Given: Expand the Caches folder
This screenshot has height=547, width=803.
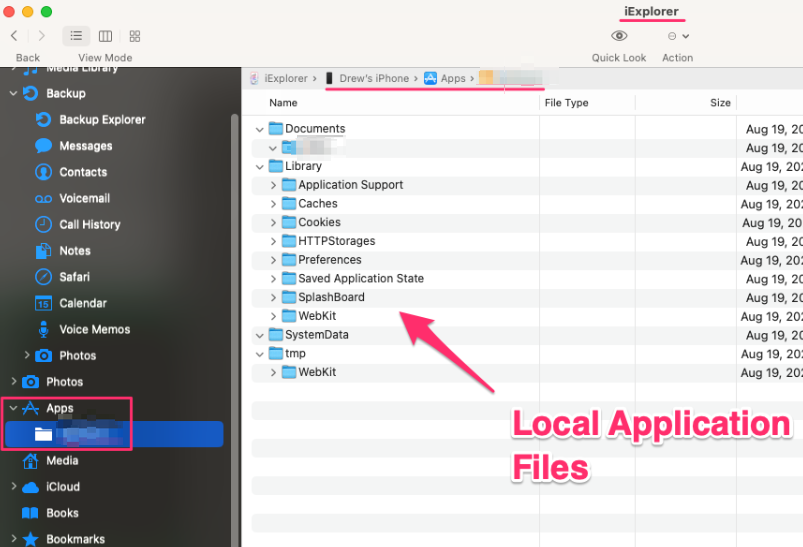Looking at the screenshot, I should (273, 204).
